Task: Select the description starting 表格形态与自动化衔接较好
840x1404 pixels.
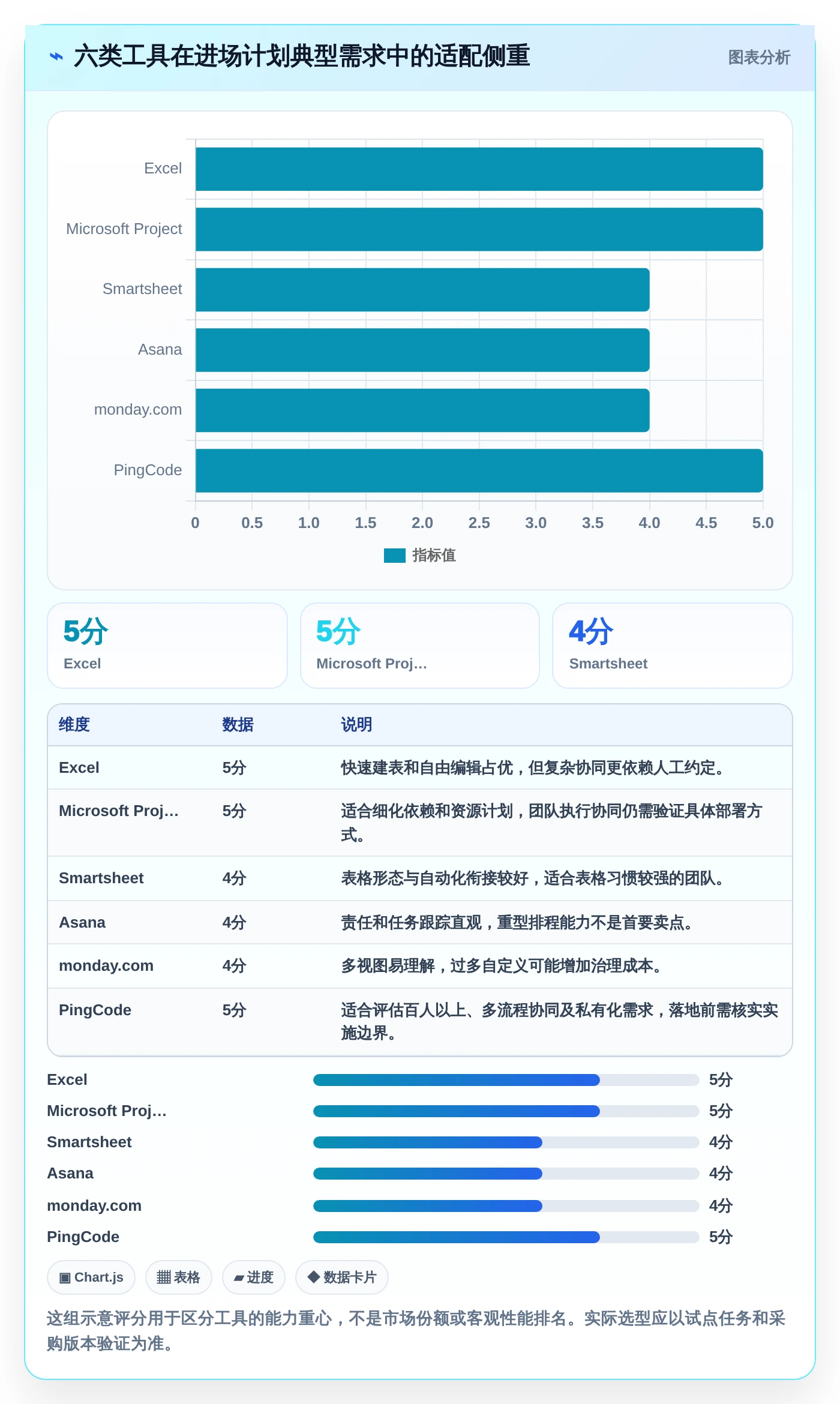Action: (x=532, y=878)
